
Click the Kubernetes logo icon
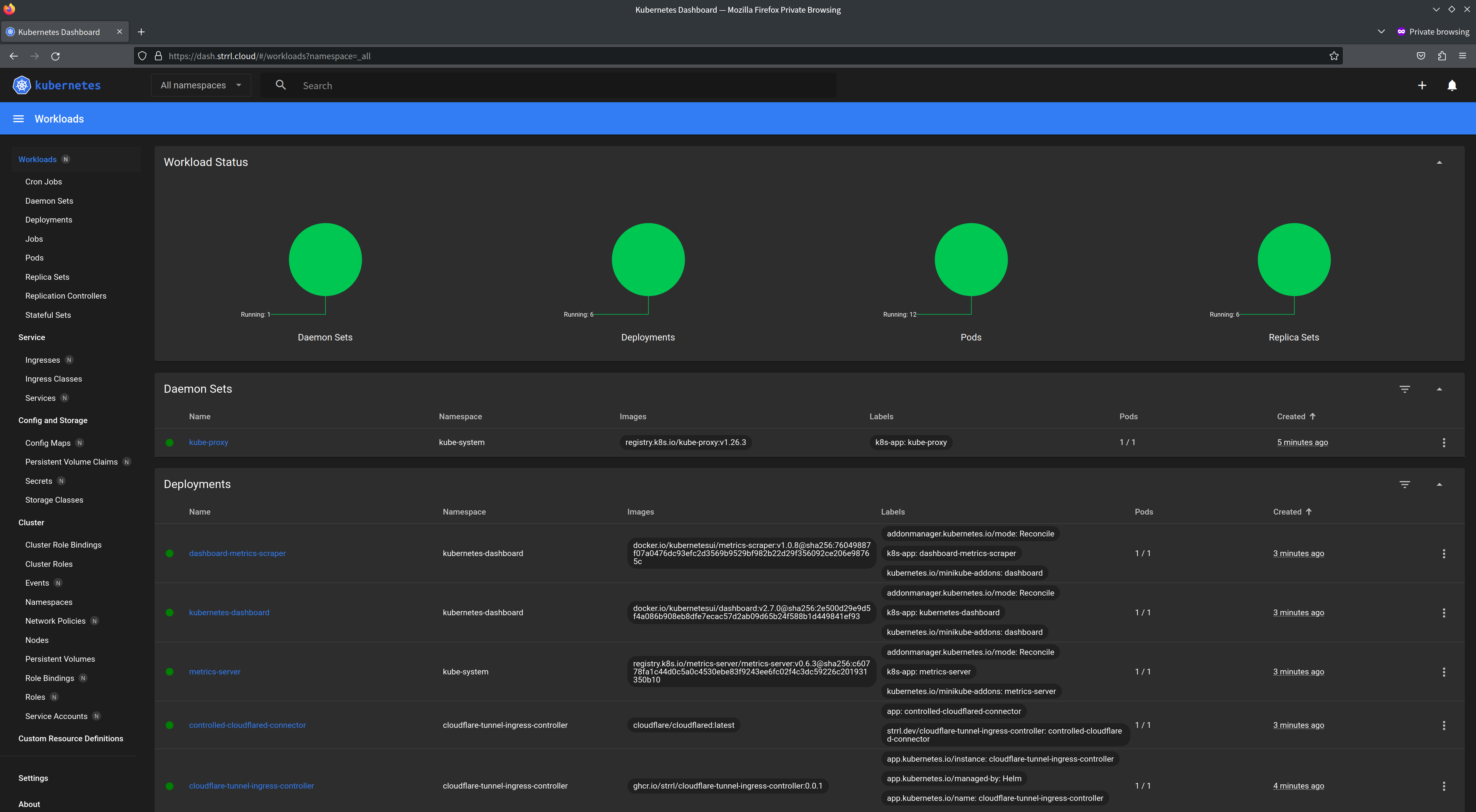click(22, 85)
